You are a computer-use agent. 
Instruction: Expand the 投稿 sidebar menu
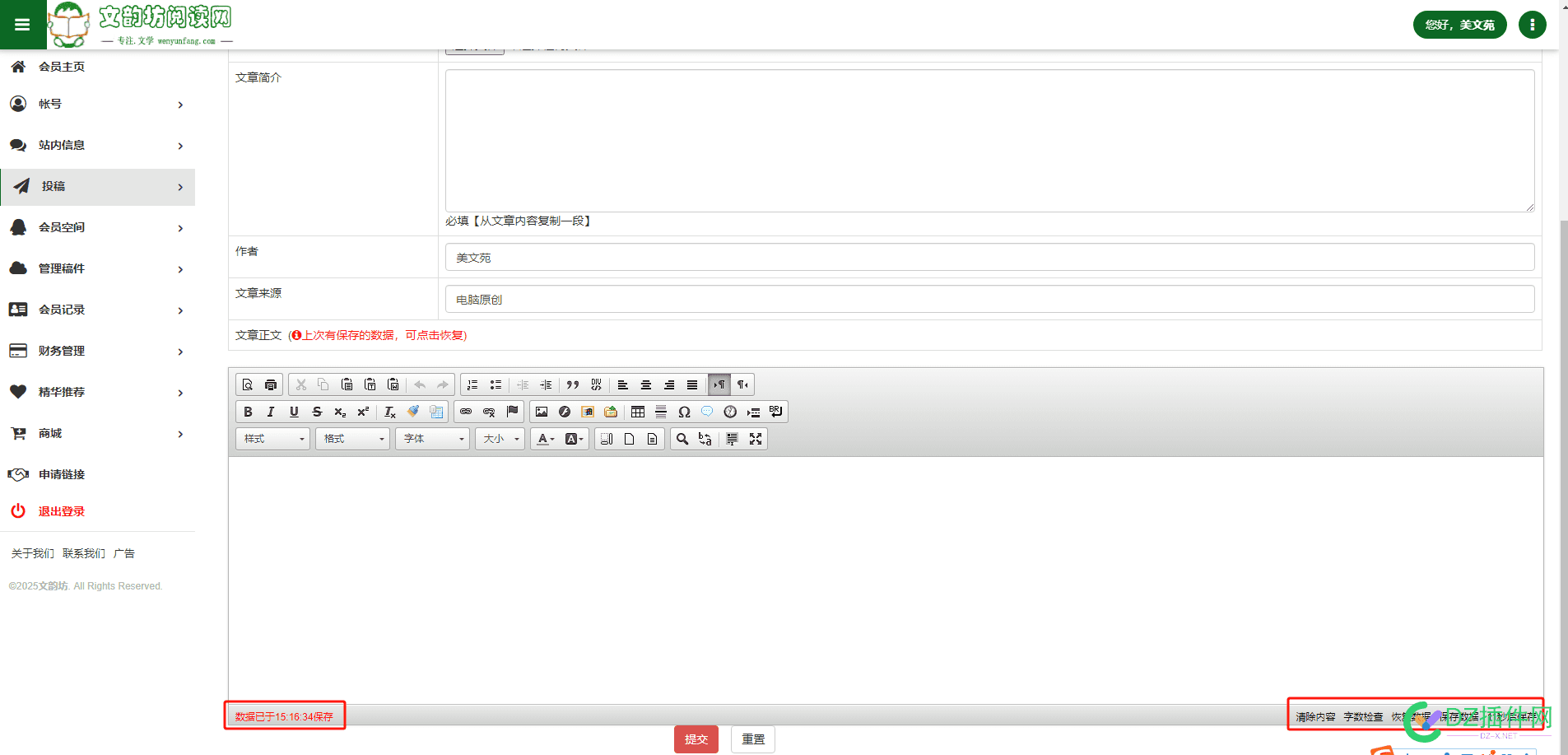tap(97, 187)
